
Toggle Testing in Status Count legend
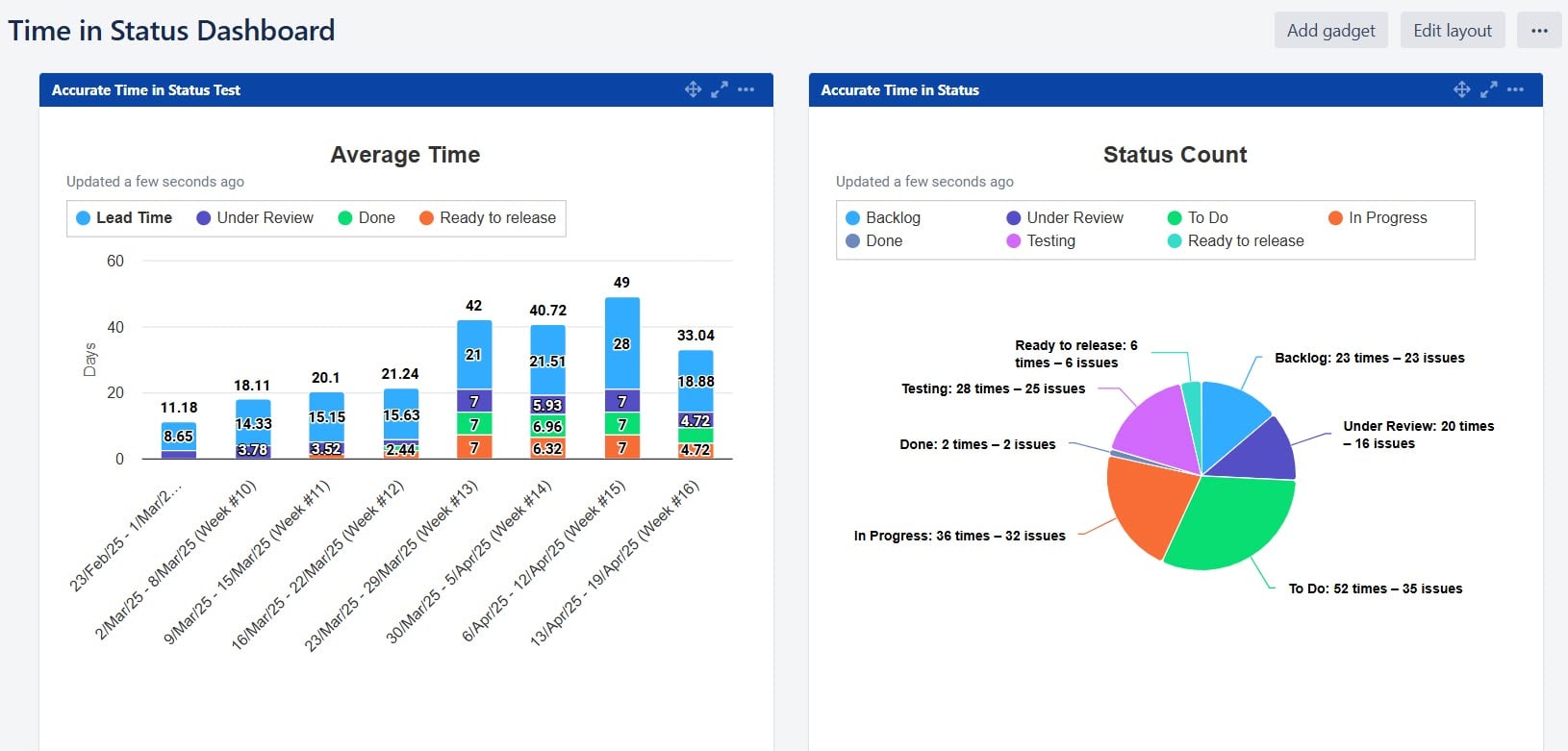pos(1041,241)
